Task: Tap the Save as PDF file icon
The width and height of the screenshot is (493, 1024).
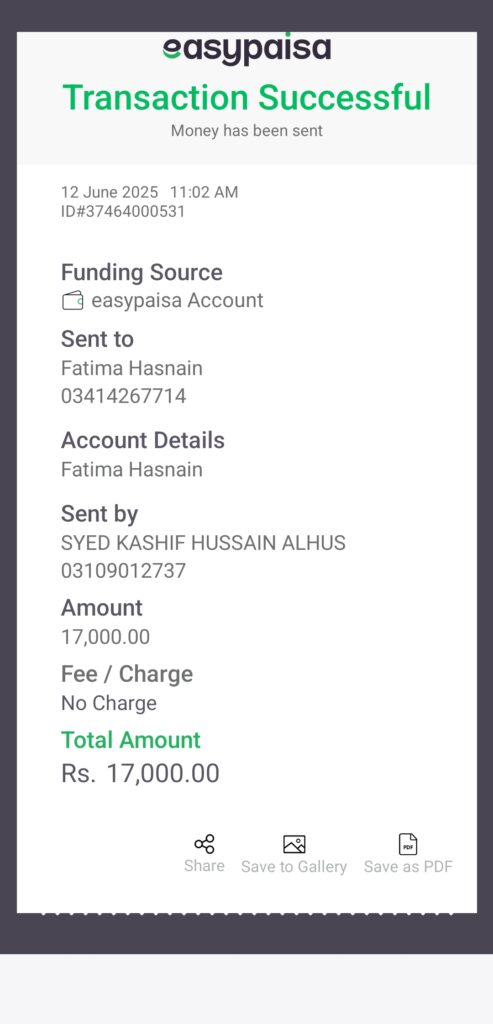Action: pos(408,844)
